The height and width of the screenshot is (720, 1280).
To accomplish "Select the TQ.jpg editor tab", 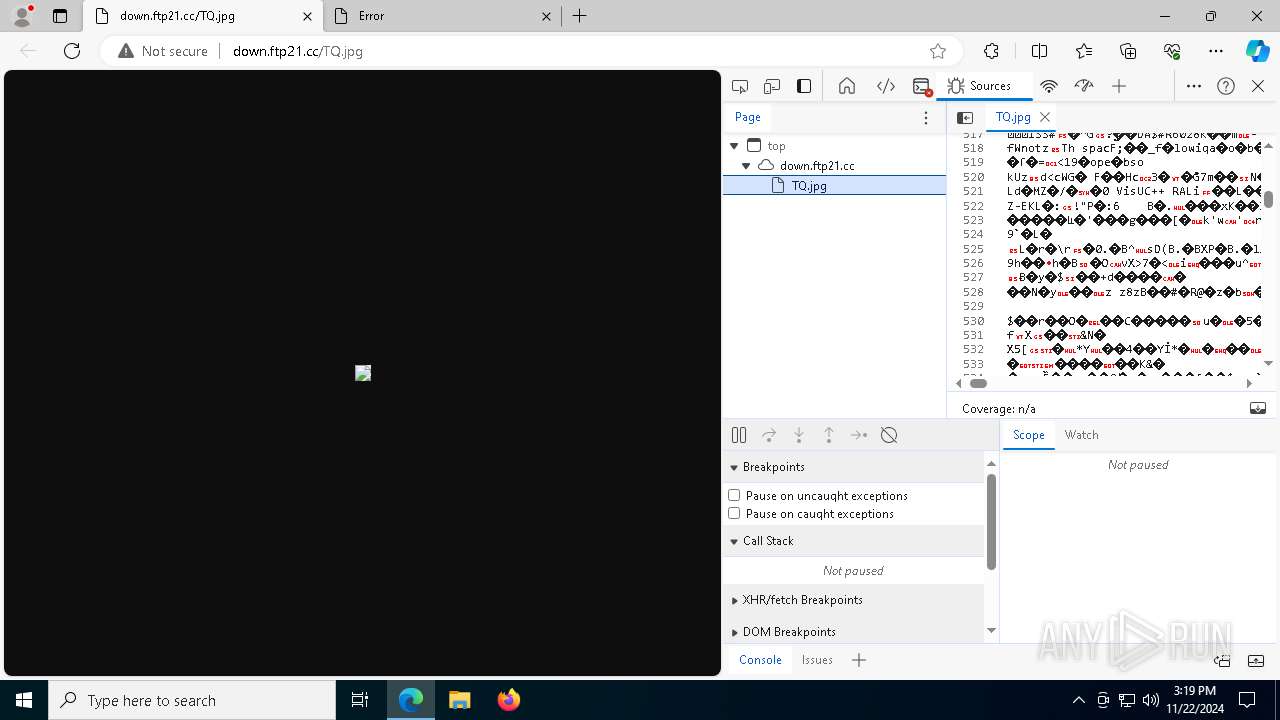I will point(1013,117).
